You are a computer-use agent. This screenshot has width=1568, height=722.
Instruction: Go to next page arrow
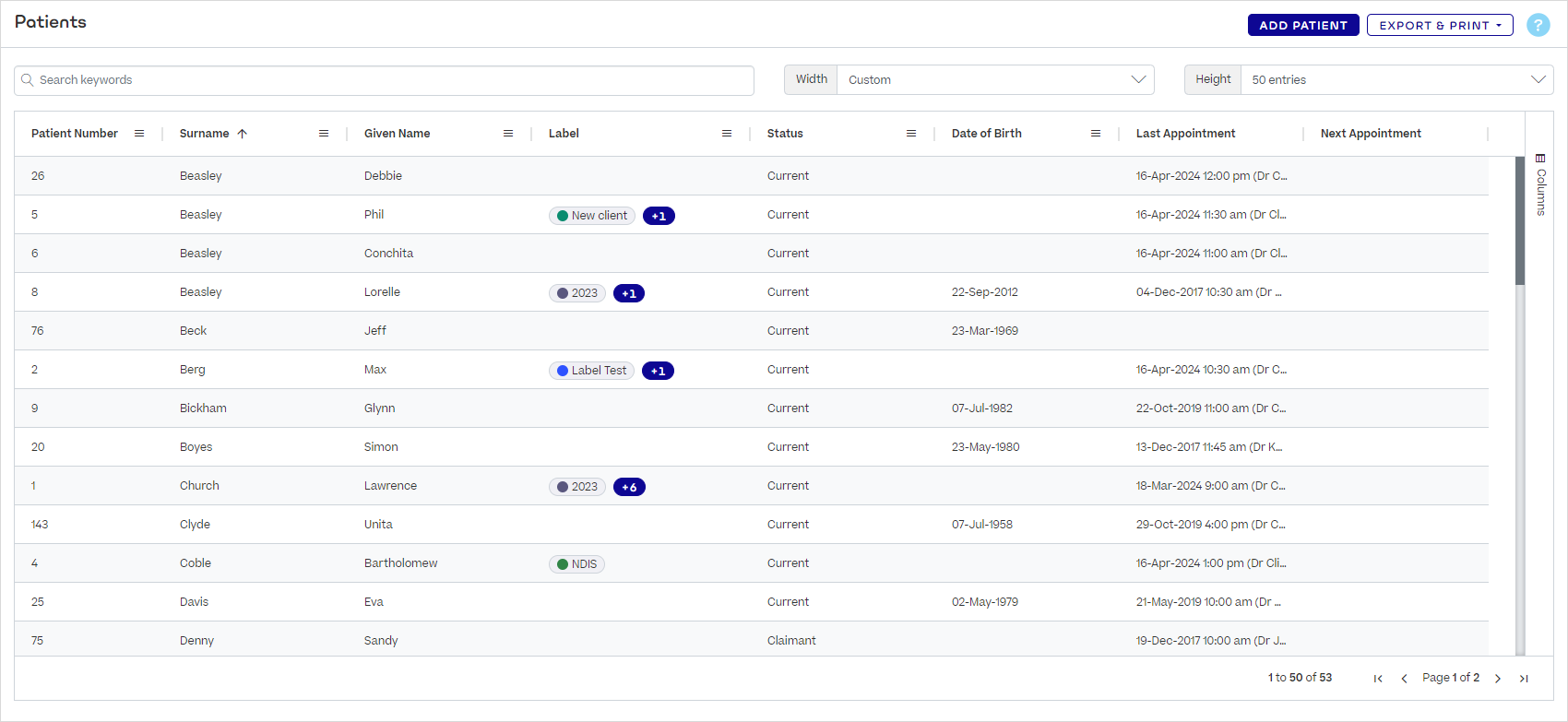click(1498, 679)
